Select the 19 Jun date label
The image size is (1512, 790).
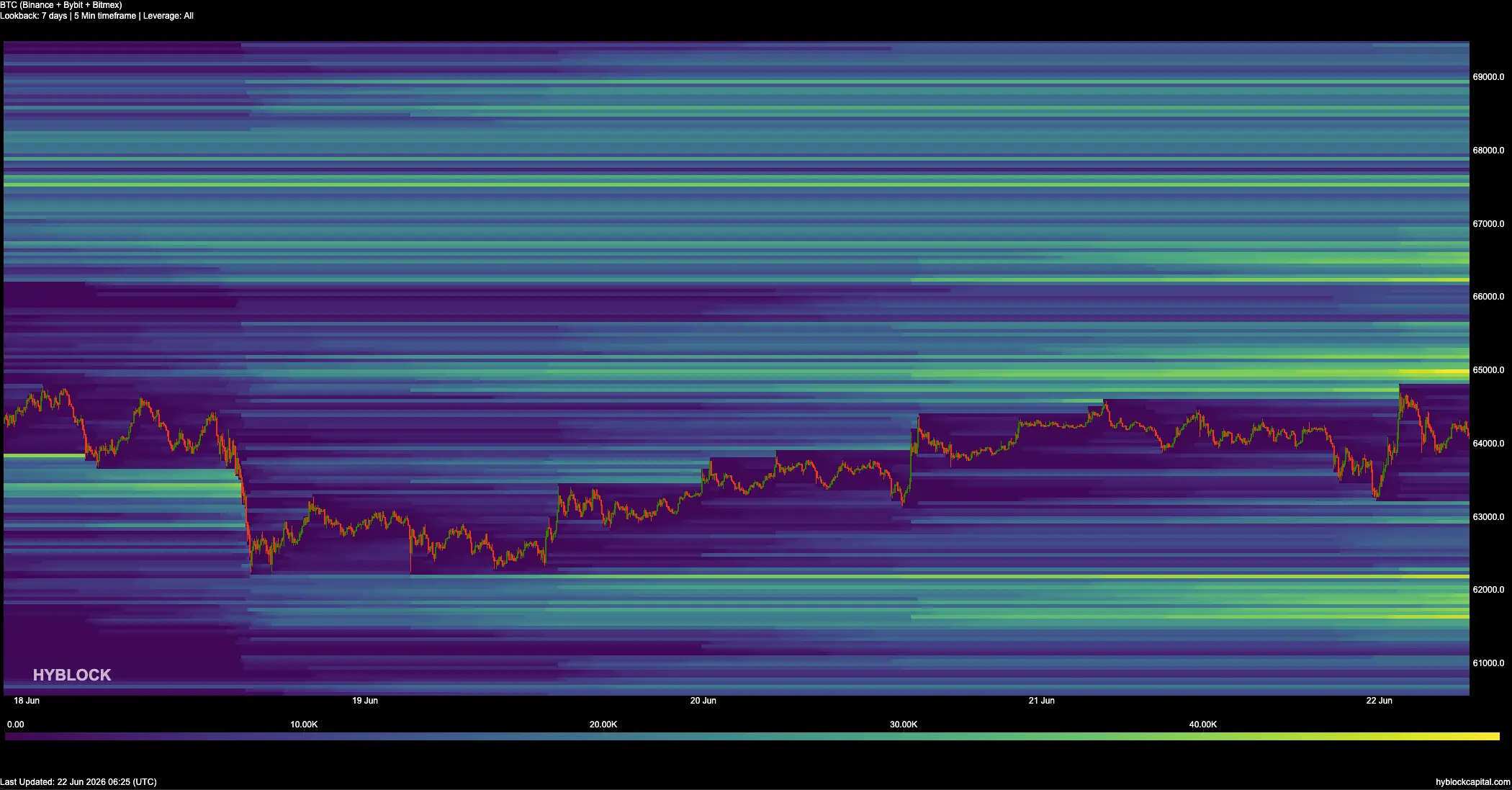(365, 701)
